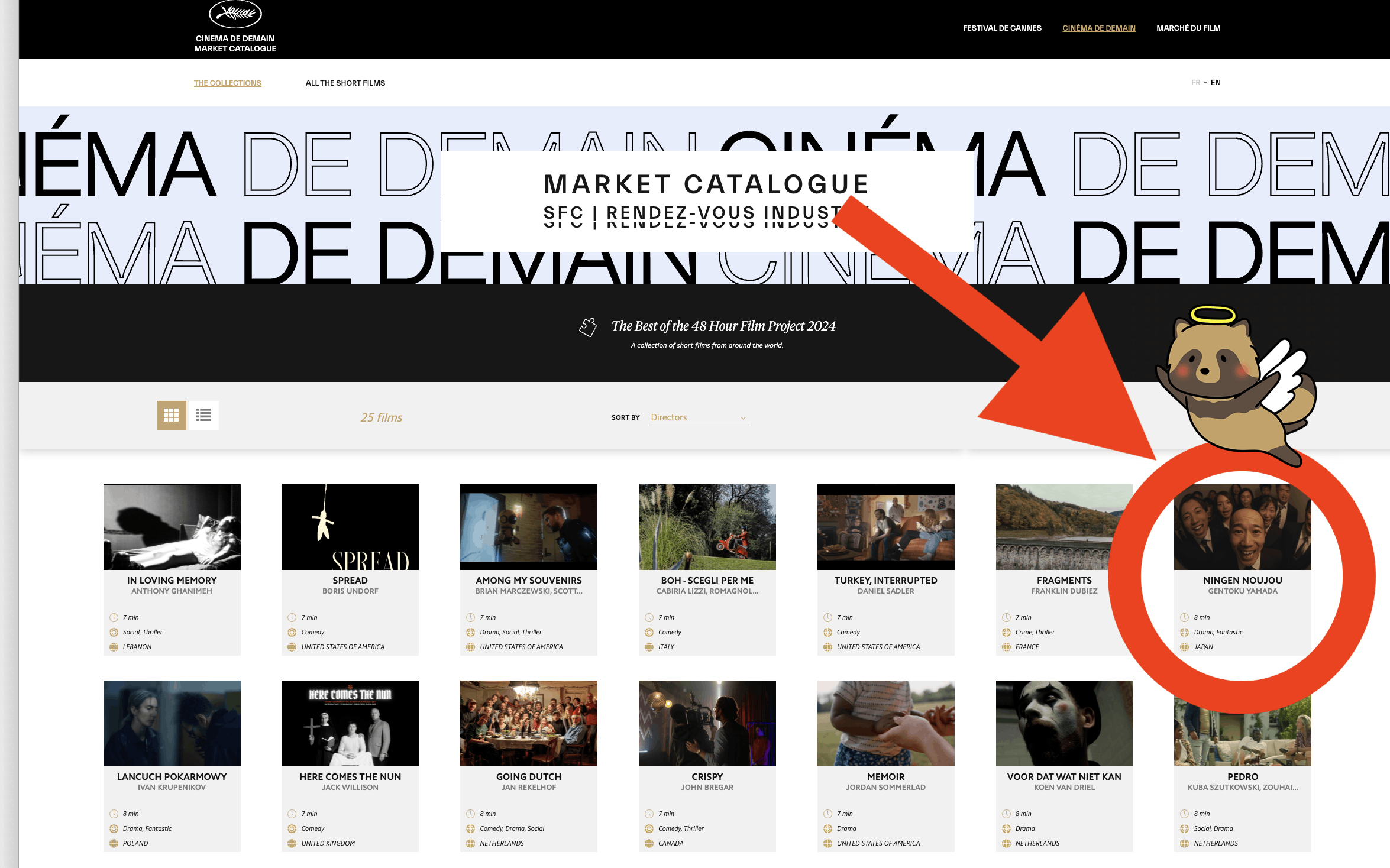Click the Here Comes The Nun poster
This screenshot has width=1390, height=868.
click(350, 723)
